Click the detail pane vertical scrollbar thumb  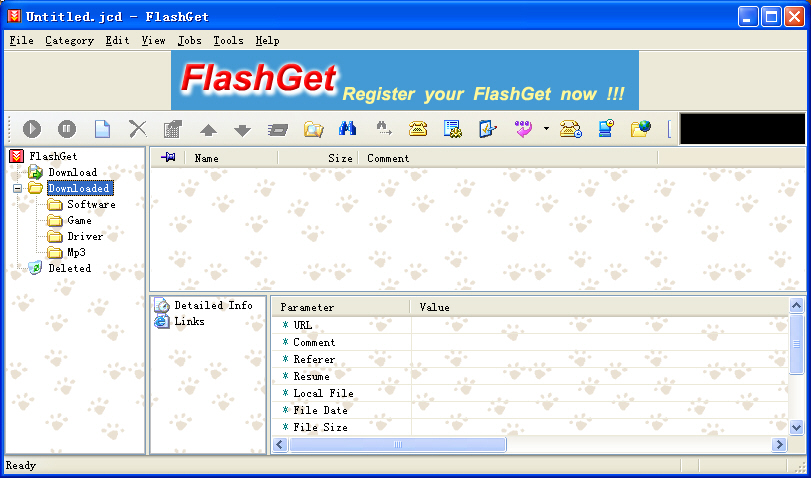click(x=797, y=344)
